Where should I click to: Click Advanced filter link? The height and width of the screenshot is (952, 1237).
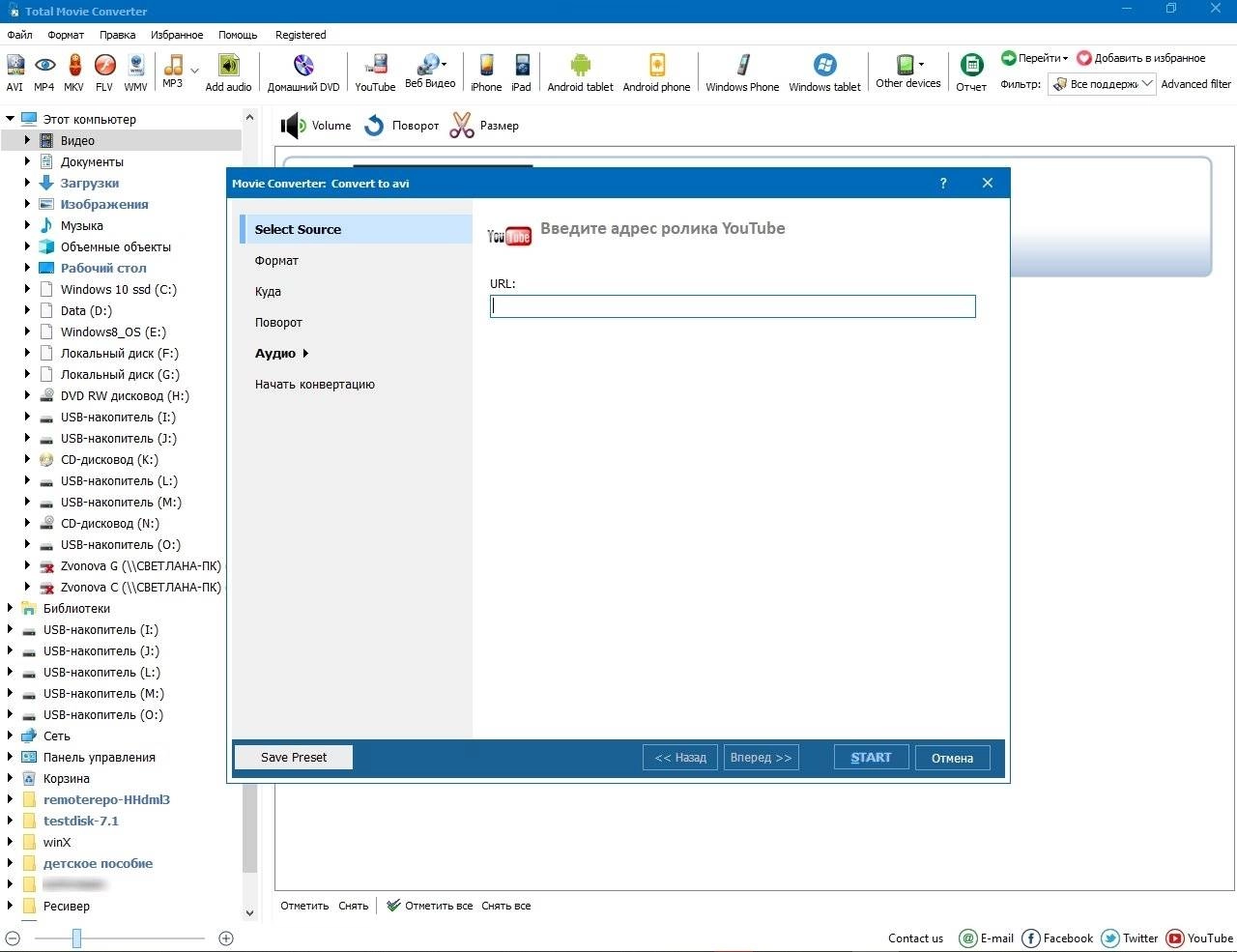(x=1195, y=84)
